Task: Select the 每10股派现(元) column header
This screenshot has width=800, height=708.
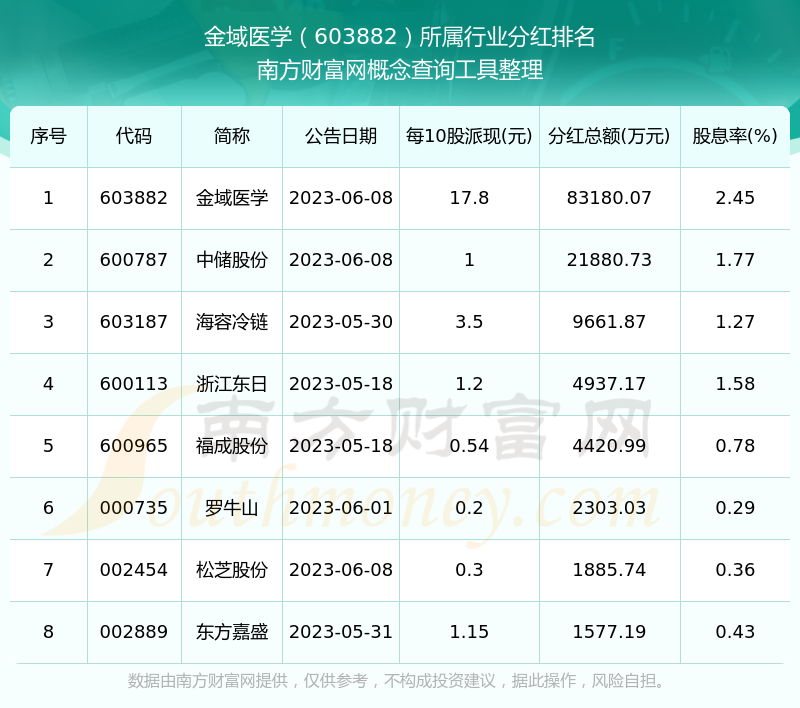Action: [469, 136]
